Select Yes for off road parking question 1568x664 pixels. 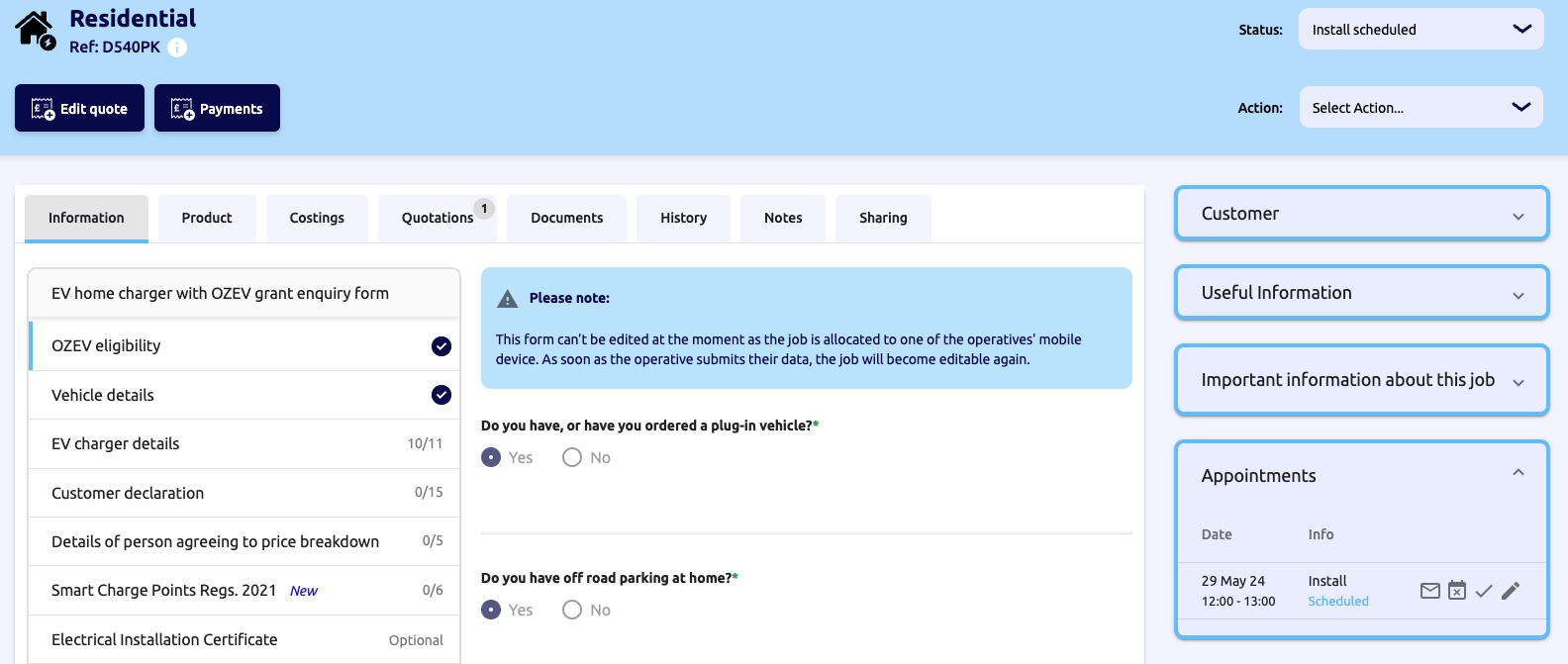point(491,610)
